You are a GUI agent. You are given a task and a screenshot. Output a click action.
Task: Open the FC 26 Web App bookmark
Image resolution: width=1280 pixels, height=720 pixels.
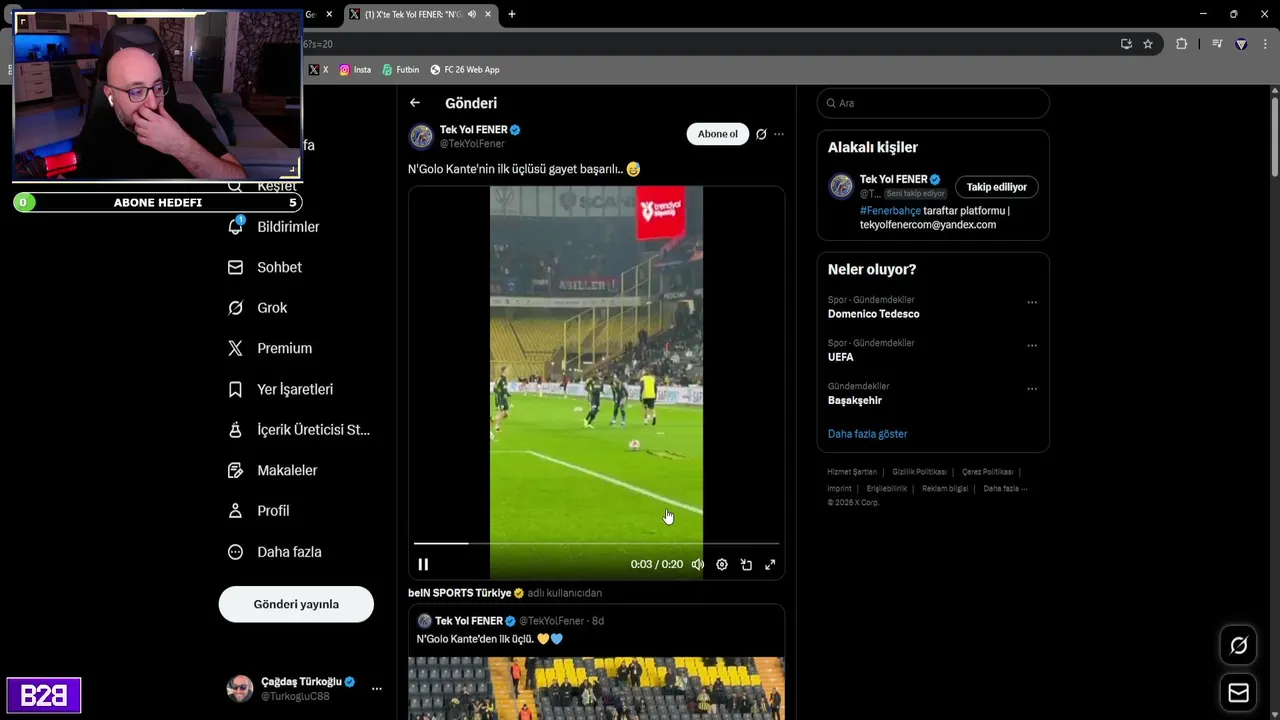(465, 70)
